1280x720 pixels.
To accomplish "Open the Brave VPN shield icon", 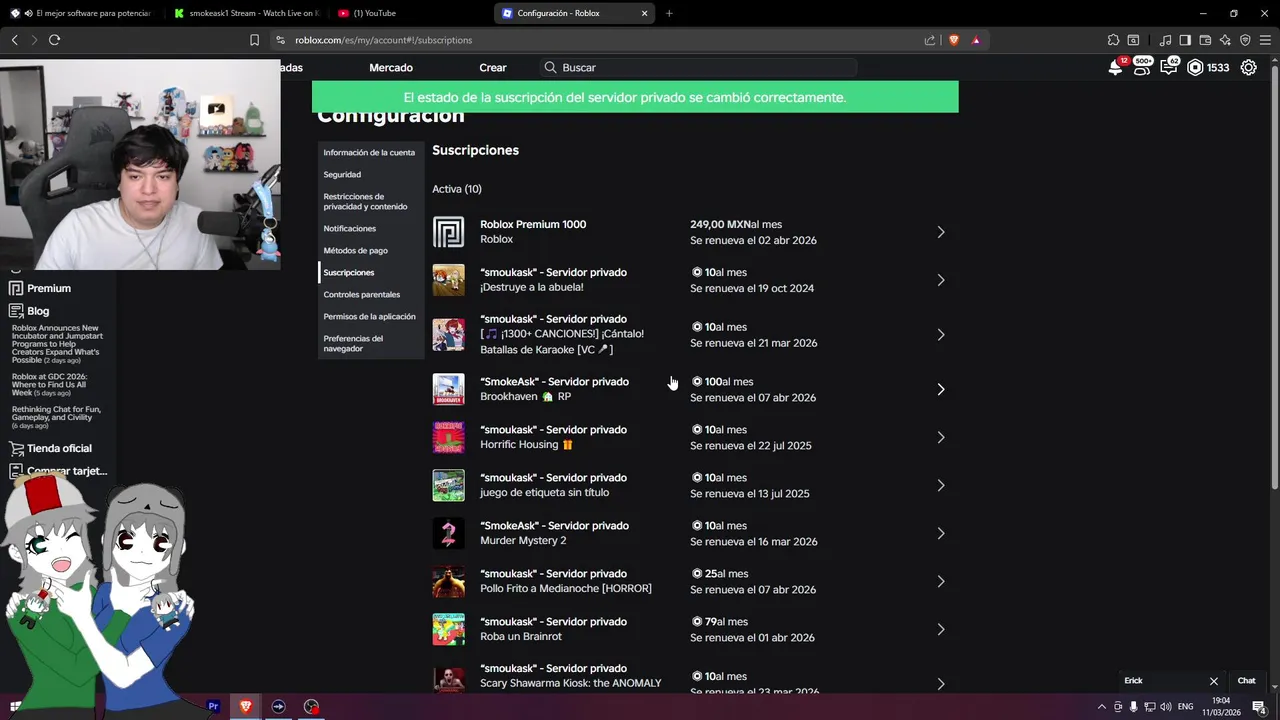I will [1245, 40].
